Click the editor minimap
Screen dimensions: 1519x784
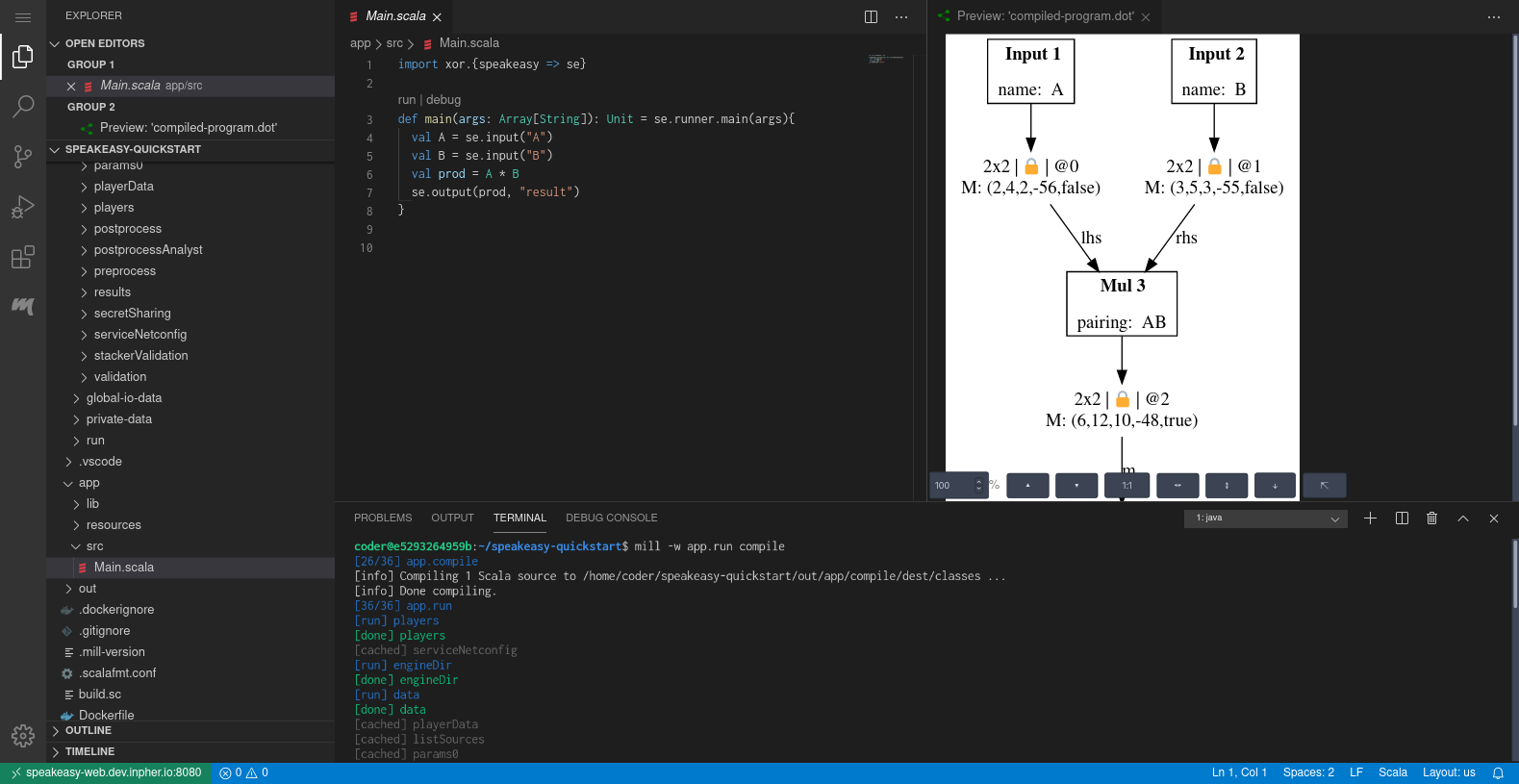885,59
